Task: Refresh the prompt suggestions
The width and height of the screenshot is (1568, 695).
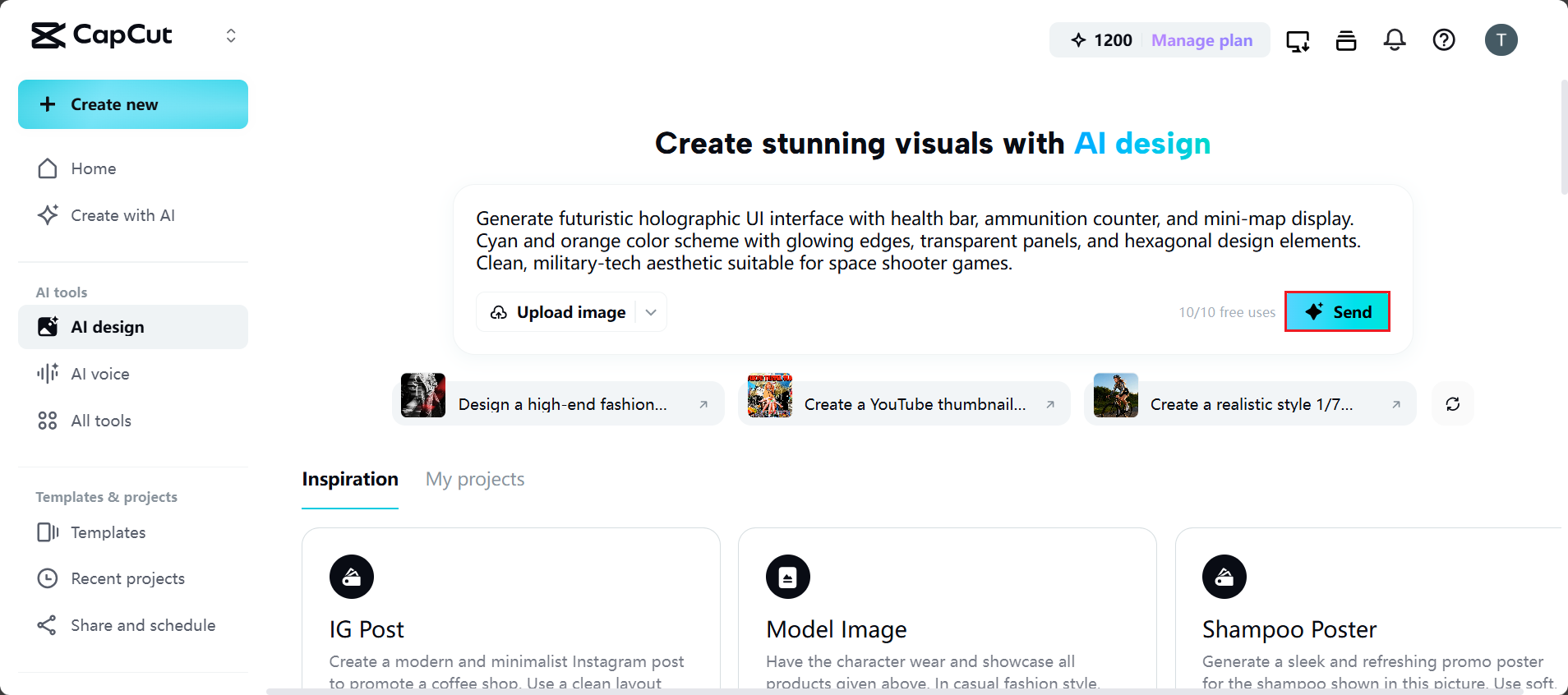Action: pos(1453,404)
